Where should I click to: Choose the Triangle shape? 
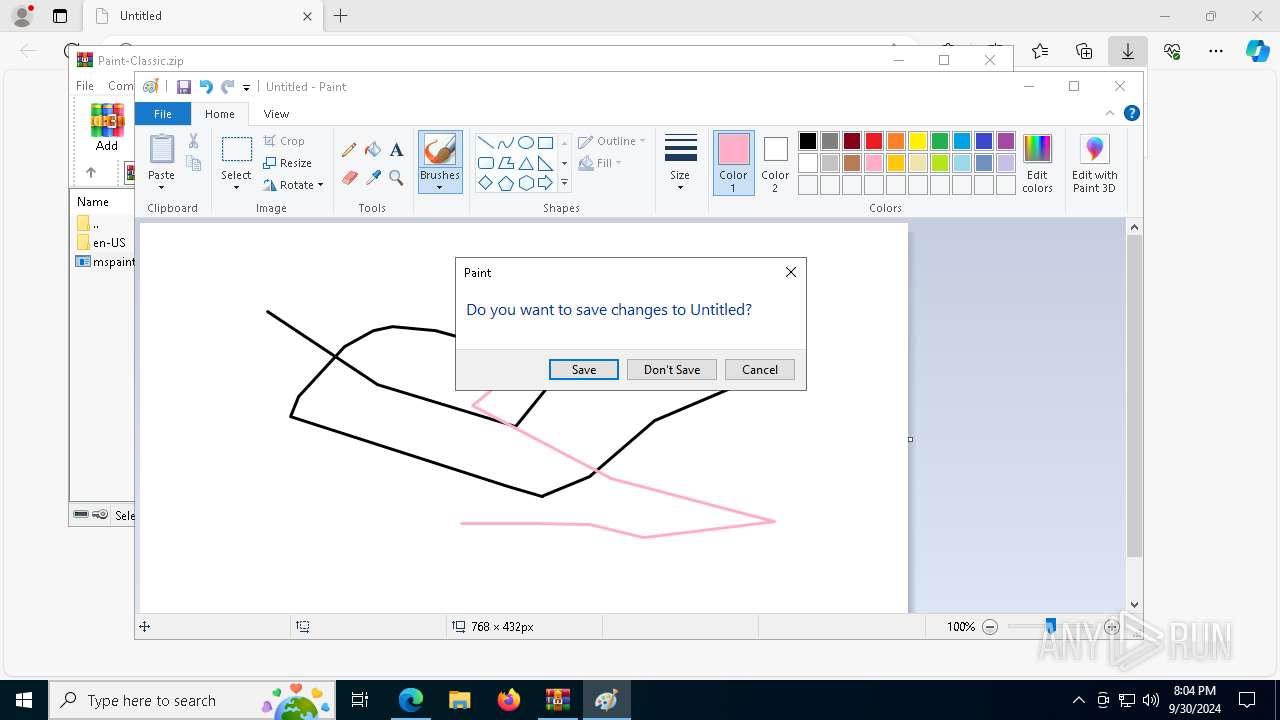pos(525,163)
